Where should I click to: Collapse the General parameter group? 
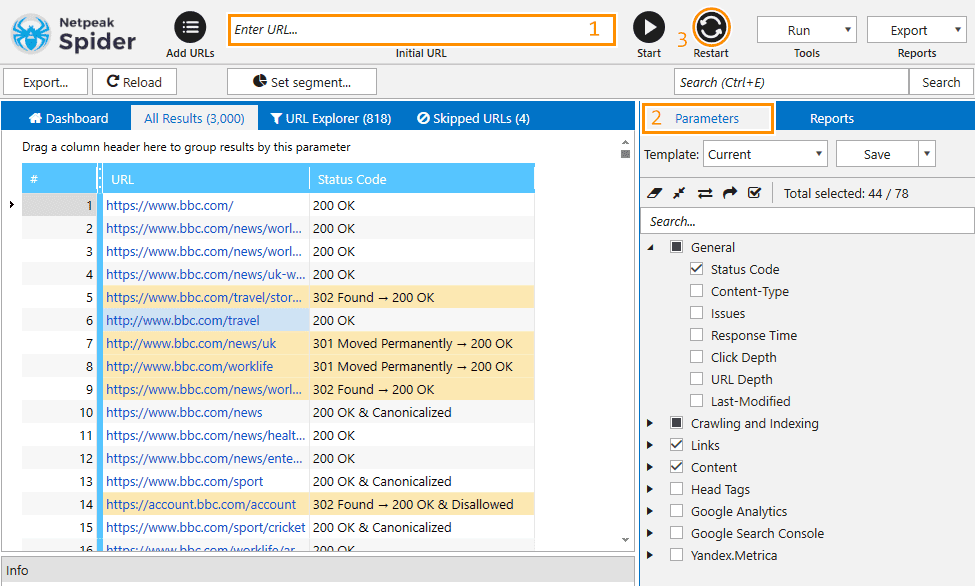650,248
